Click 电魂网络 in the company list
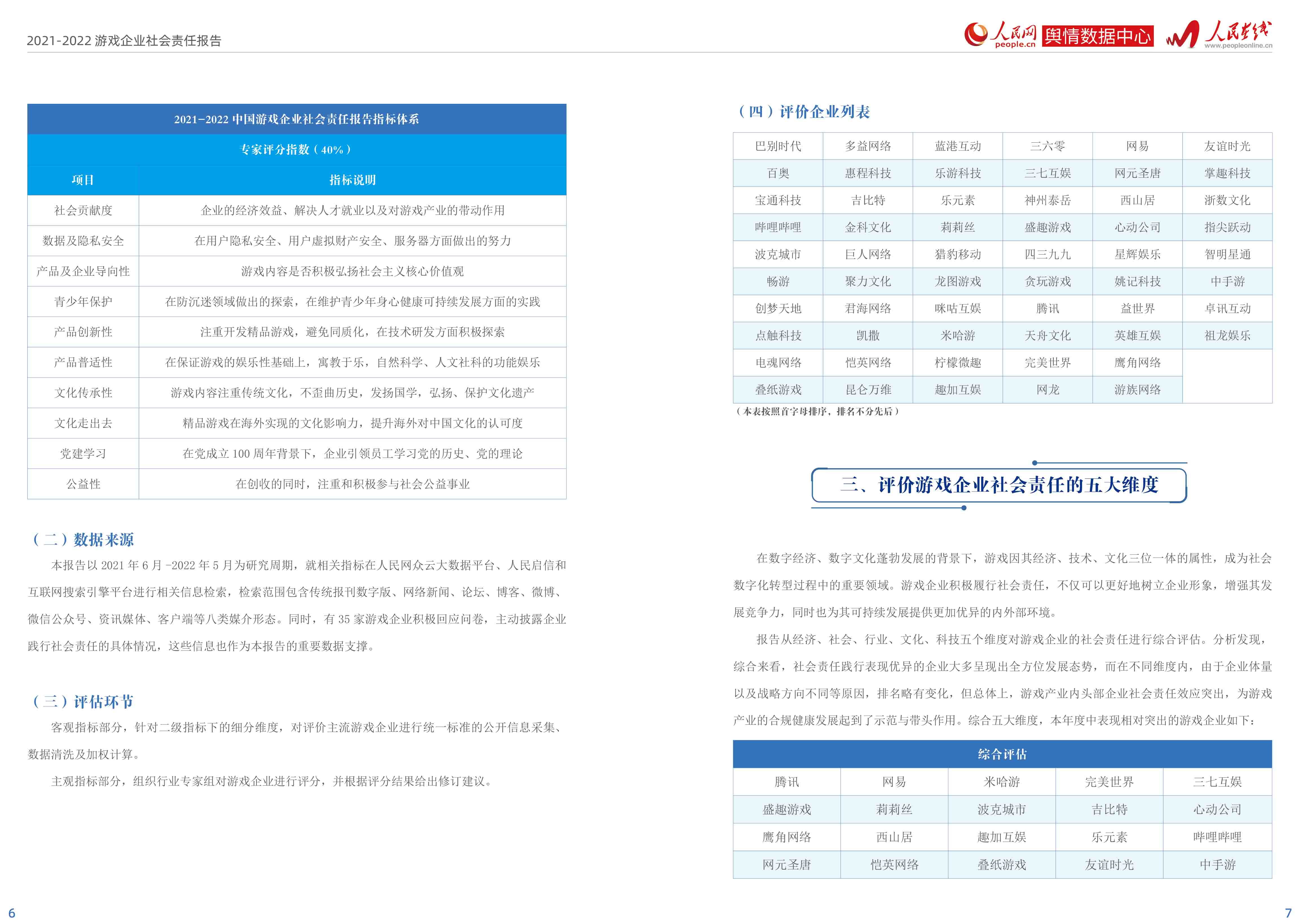The image size is (1304, 924). coord(778,362)
